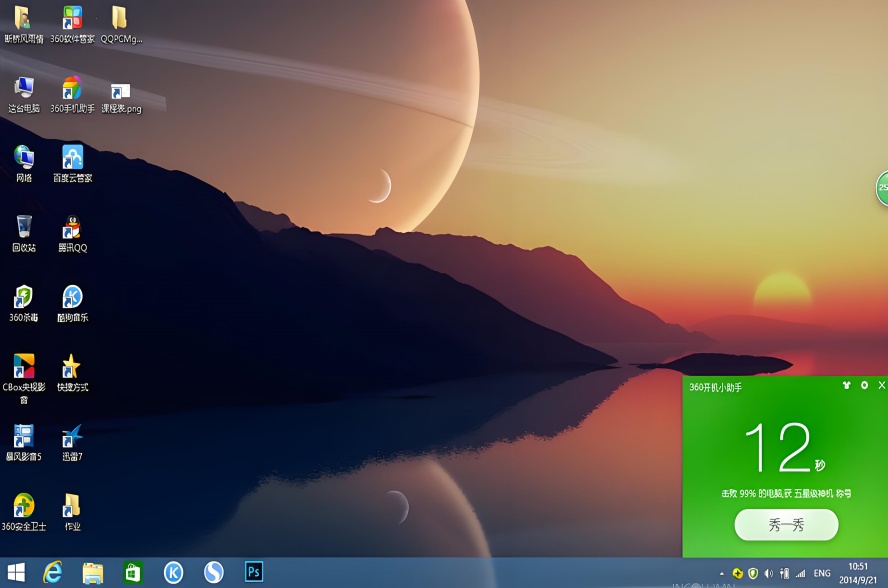Image resolution: width=888 pixels, height=588 pixels.
Task: Switch input language via ENG indicator
Action: (x=822, y=573)
